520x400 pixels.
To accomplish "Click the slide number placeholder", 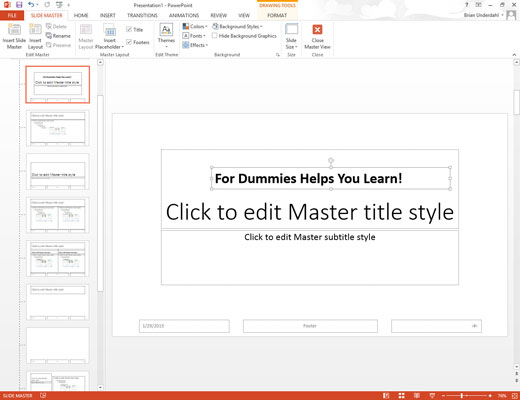I will [x=436, y=326].
